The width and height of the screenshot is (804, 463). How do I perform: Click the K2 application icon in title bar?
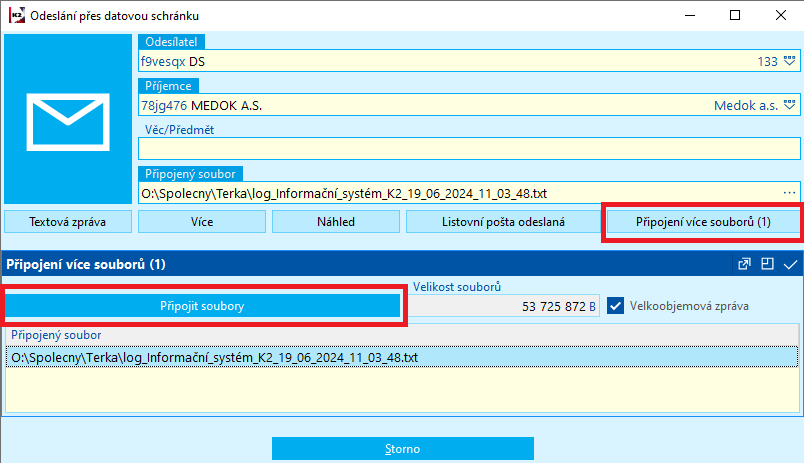16,15
